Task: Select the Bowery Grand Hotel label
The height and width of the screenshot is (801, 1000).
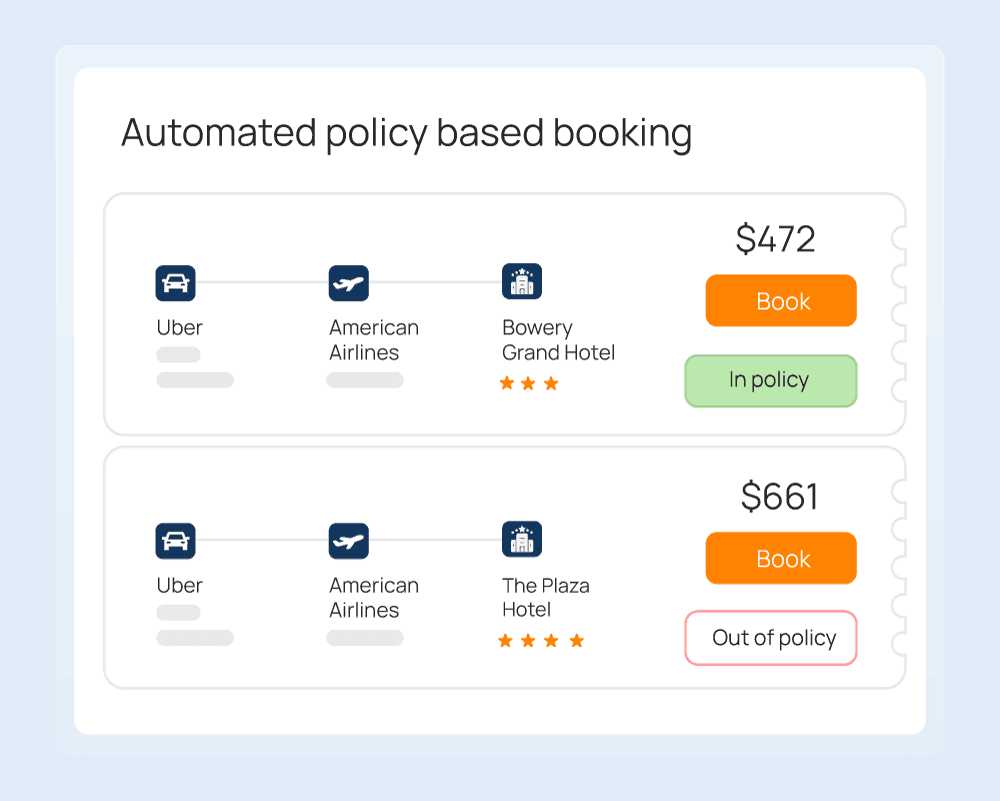Action: (x=558, y=340)
